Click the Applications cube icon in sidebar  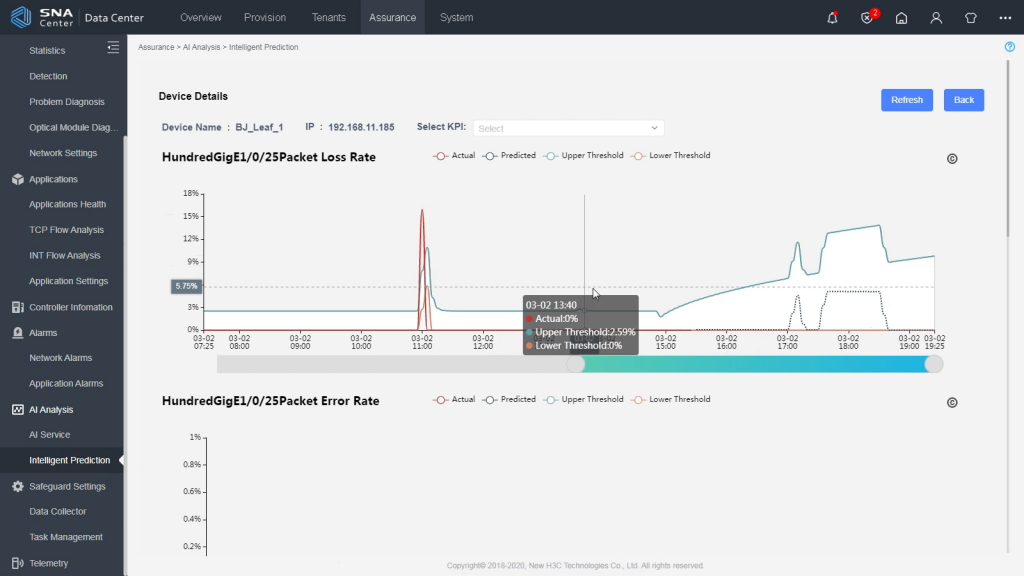tap(18, 179)
